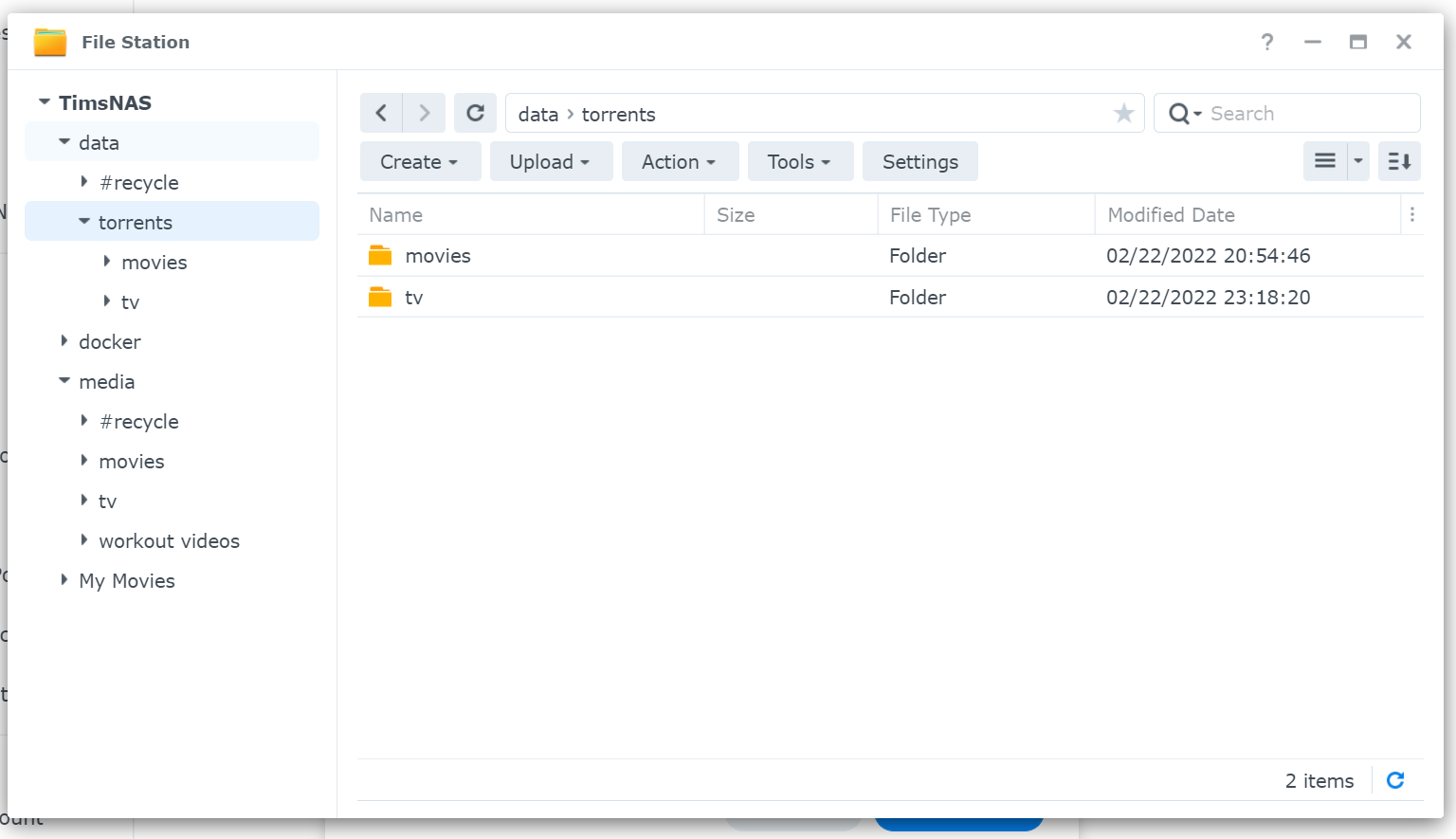
Task: Open the sort order icon
Action: tap(1399, 161)
